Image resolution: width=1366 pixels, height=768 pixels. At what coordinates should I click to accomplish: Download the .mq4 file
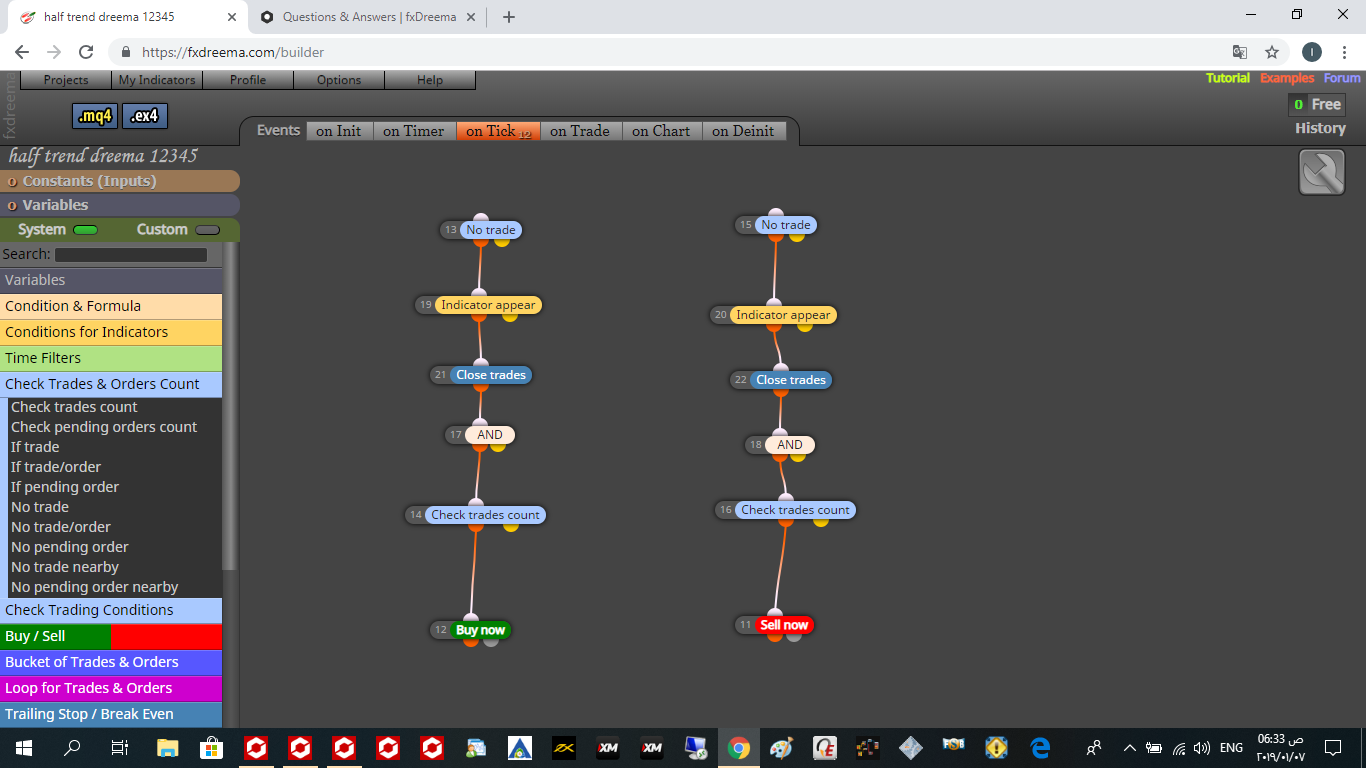coord(95,116)
